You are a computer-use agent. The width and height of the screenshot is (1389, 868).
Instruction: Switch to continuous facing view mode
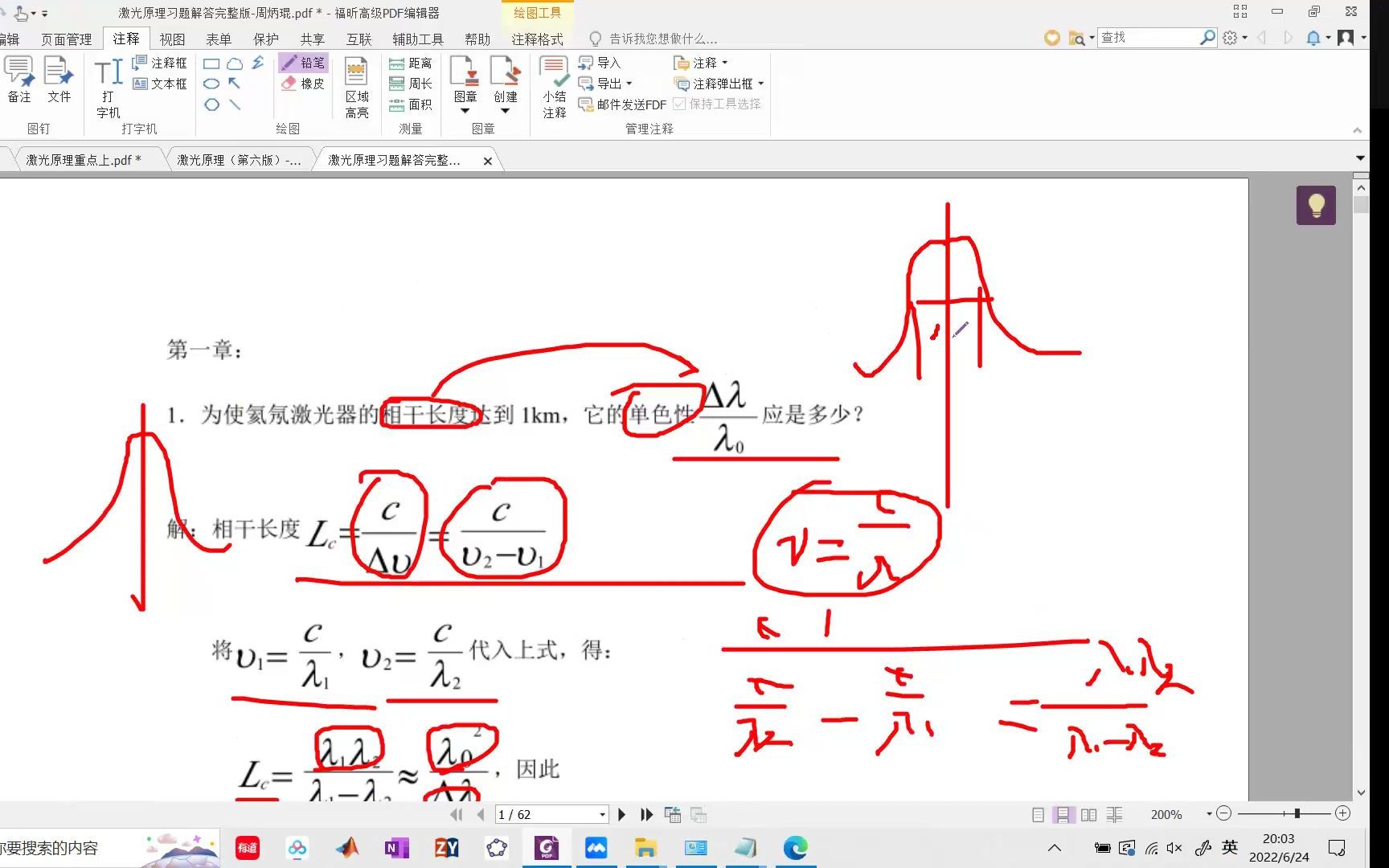(x=1114, y=814)
